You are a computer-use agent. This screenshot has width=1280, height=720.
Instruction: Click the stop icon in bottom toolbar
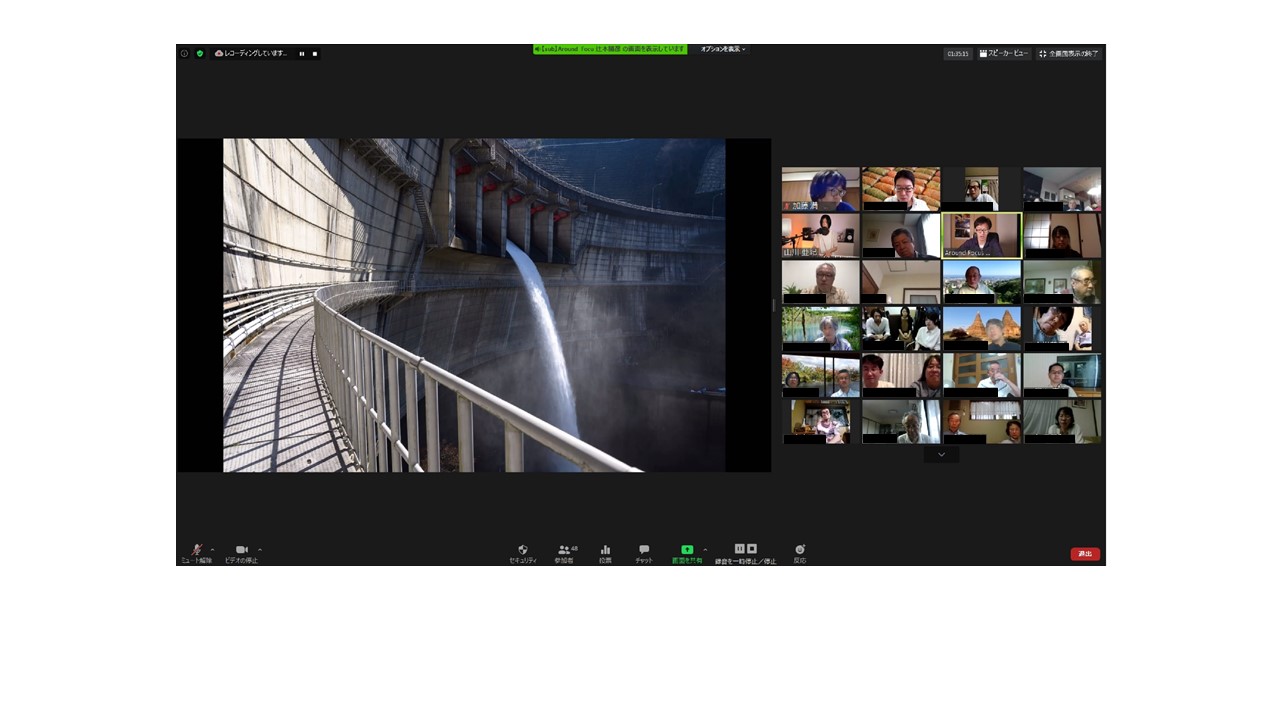point(752,549)
